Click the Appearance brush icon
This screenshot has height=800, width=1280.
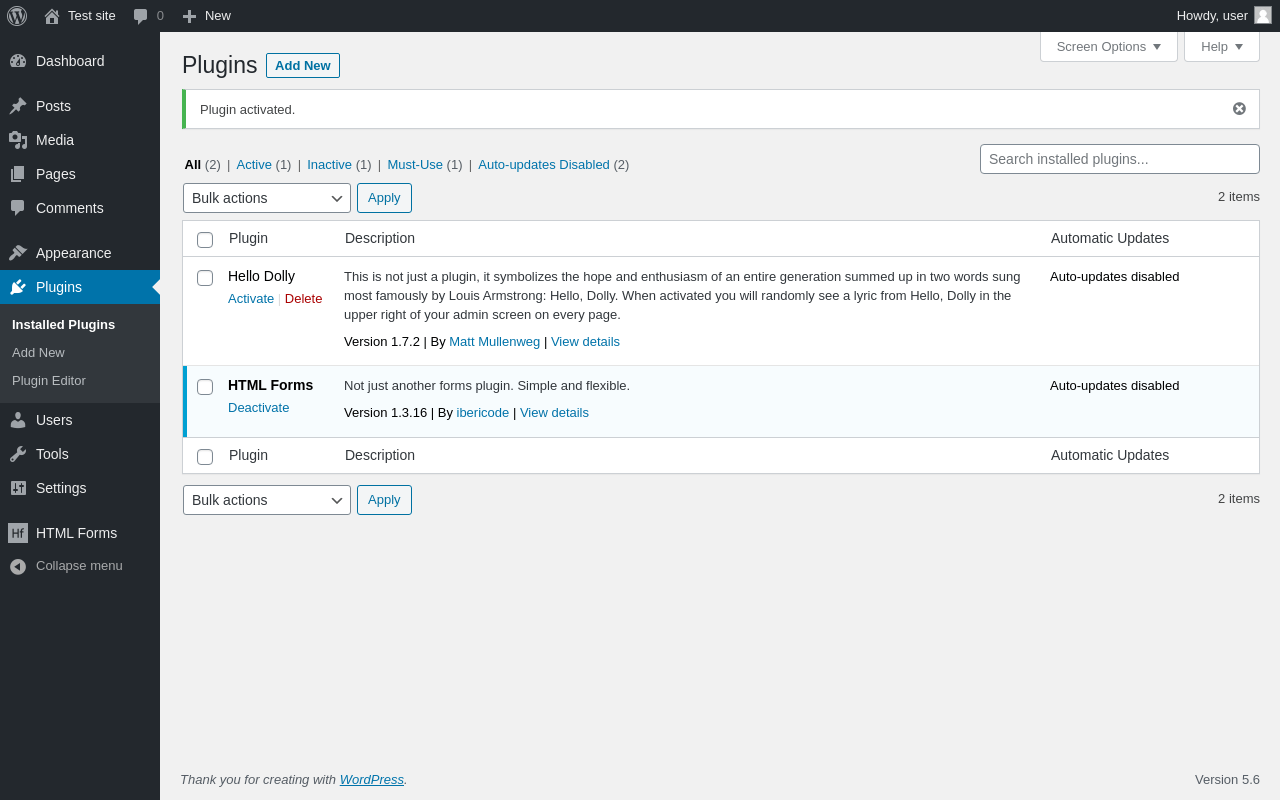tap(18, 253)
